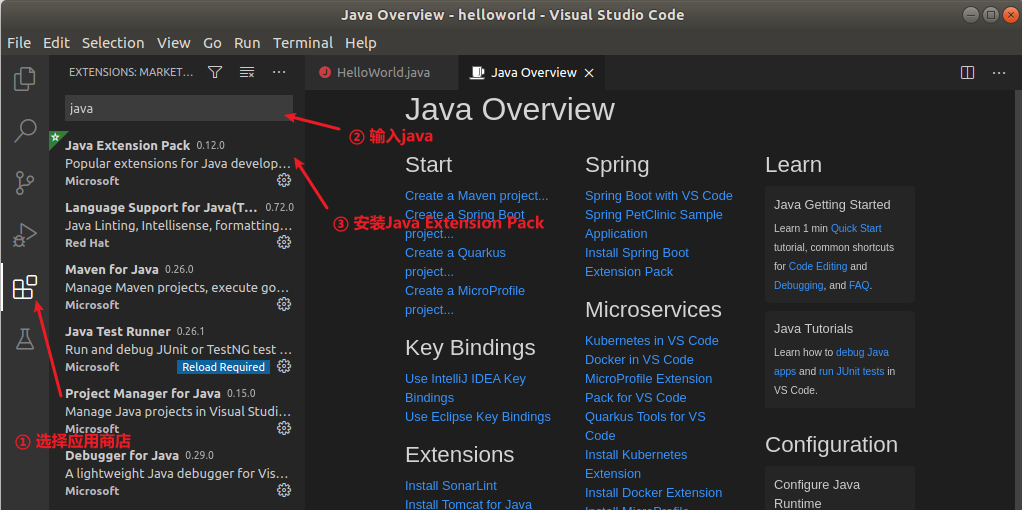Click gear icon for Java Test Runner
1022x510 pixels.
click(284, 366)
